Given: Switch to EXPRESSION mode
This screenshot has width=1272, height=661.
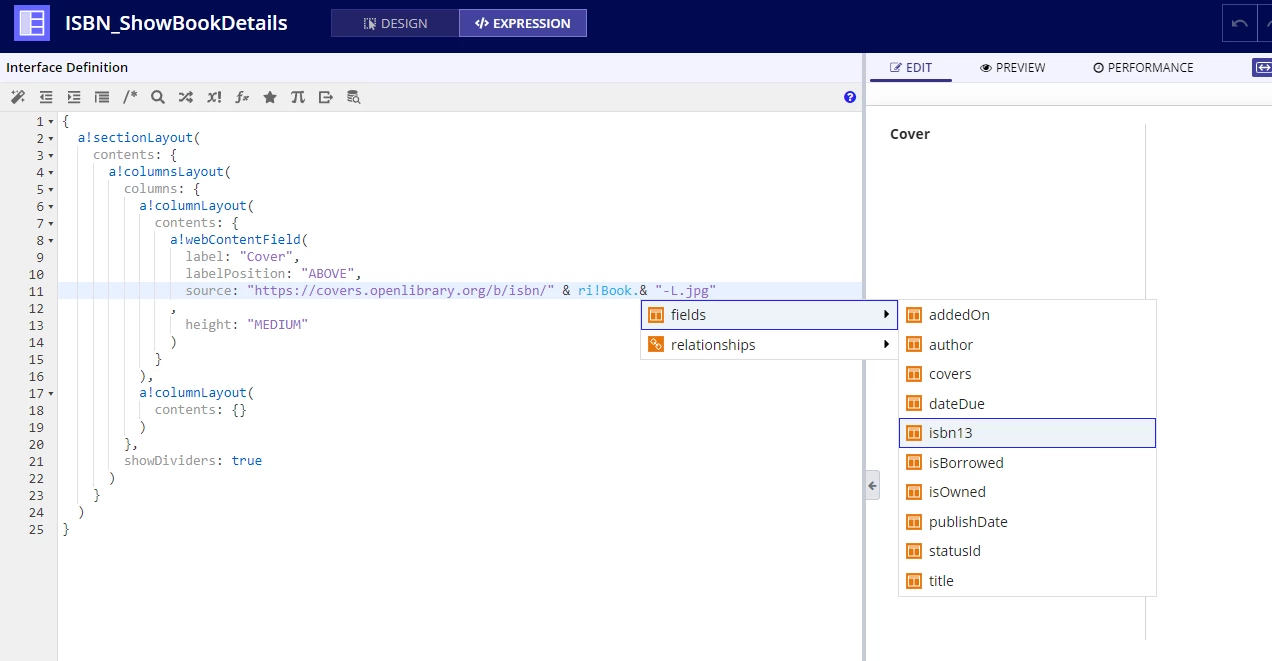Looking at the screenshot, I should click(523, 23).
